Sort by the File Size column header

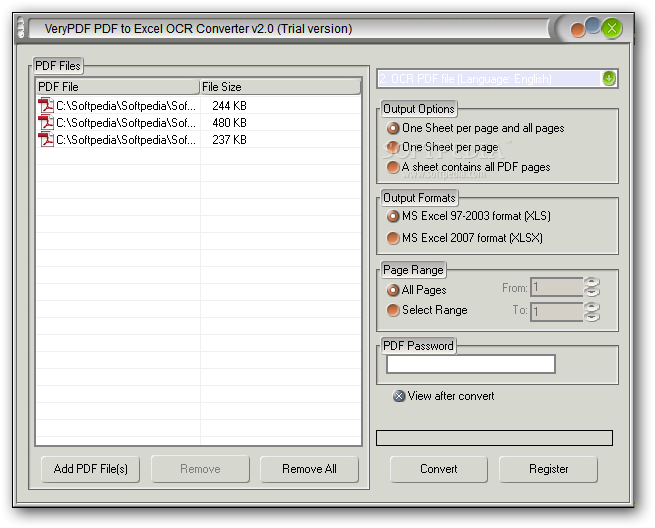click(280, 87)
